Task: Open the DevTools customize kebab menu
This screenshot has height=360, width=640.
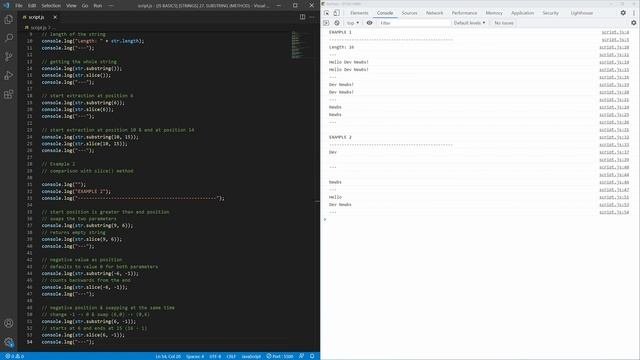Action: pos(634,13)
